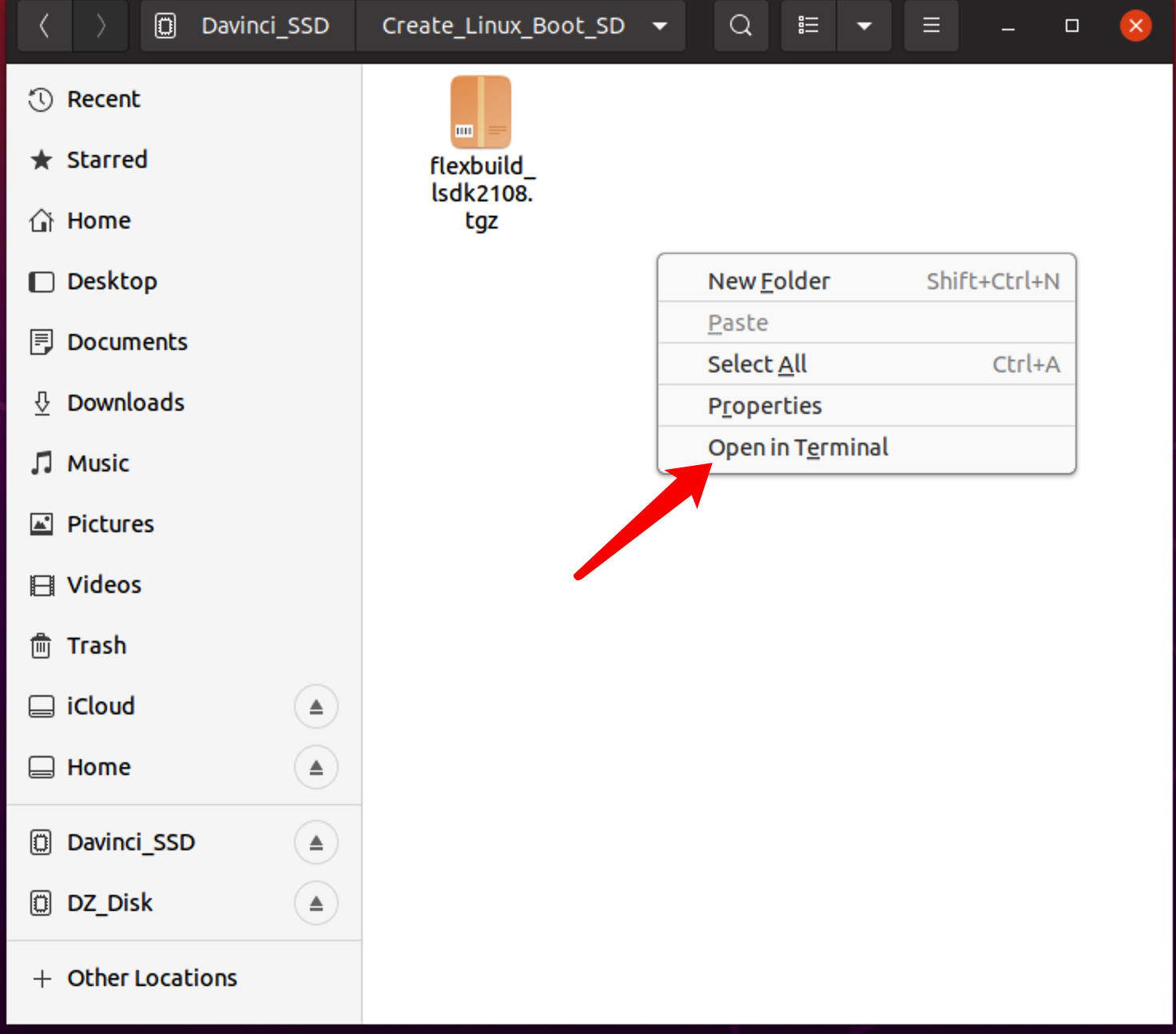Eject the iCloud drive
The image size is (1176, 1034).
point(316,706)
